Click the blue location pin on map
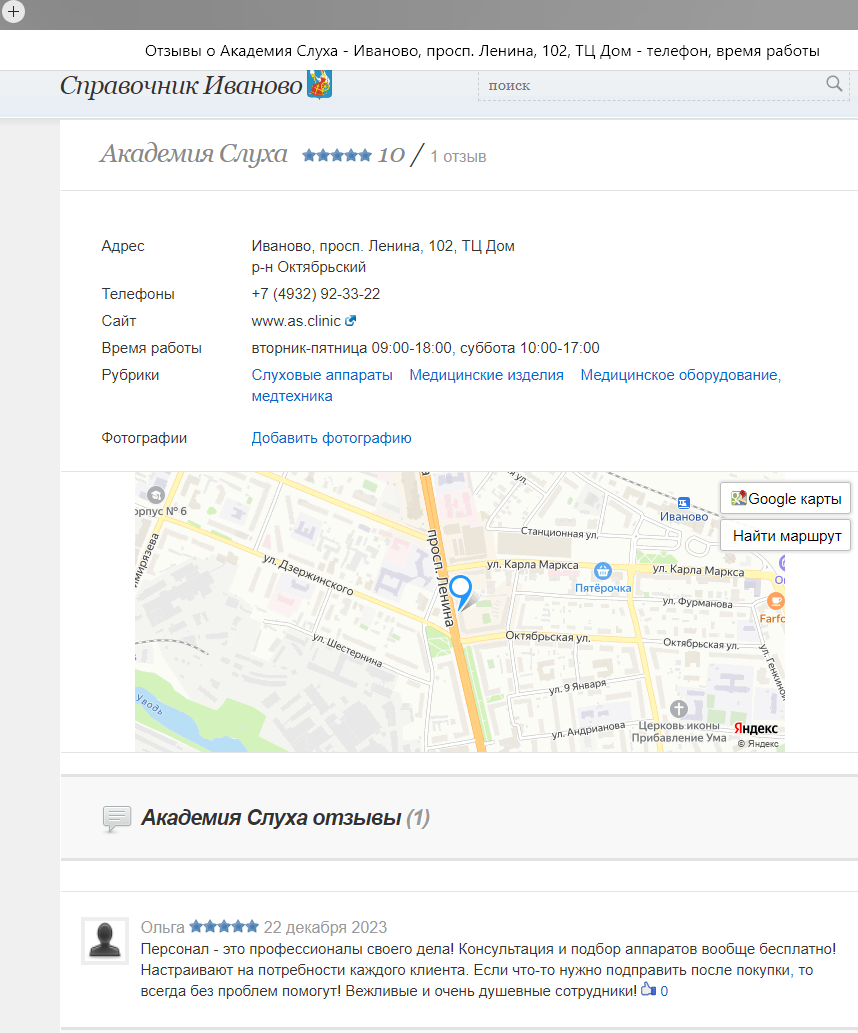The image size is (858, 1033). (x=460, y=590)
